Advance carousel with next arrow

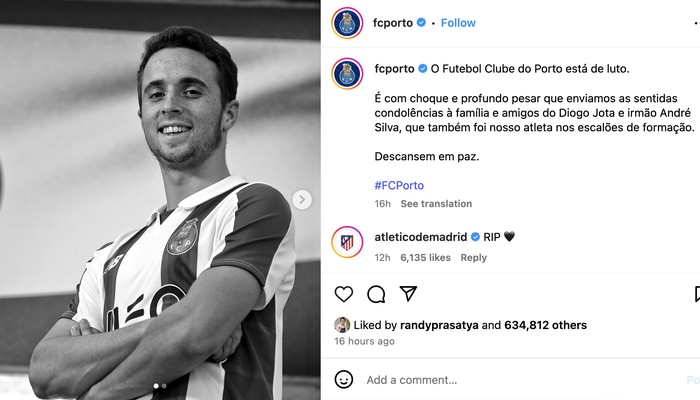coord(302,200)
